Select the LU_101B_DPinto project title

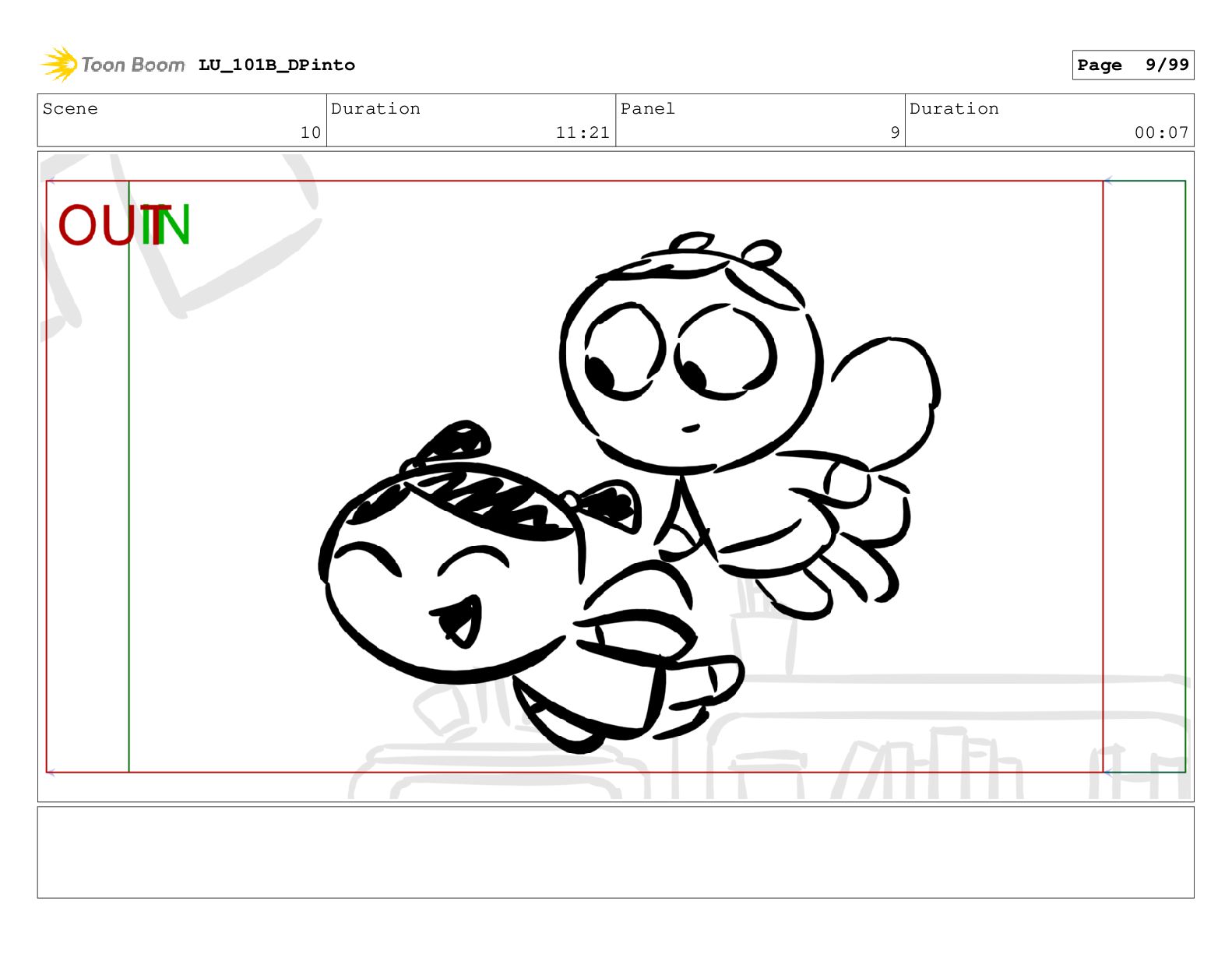point(276,65)
